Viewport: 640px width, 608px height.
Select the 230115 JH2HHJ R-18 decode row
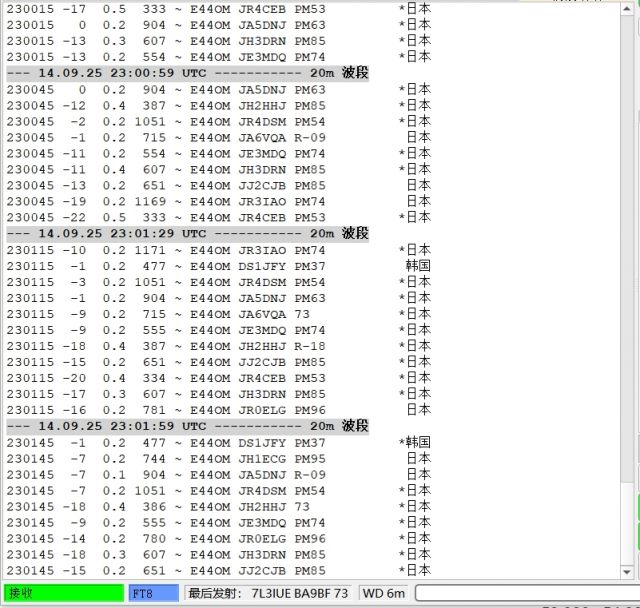[218, 346]
